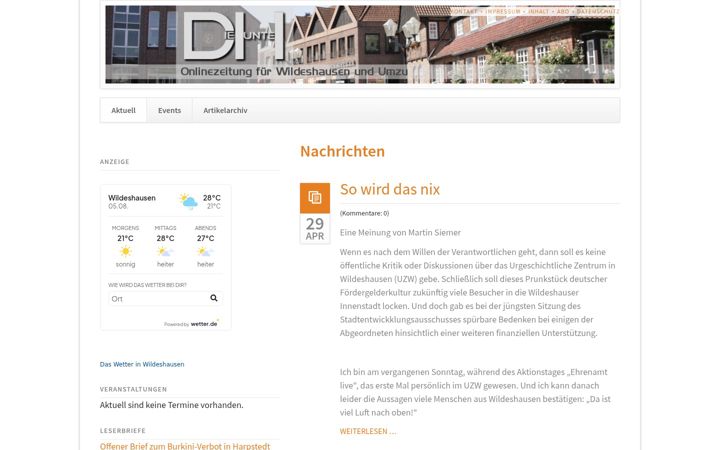Click the Anzeige sidebar heading
Screen dimensions: 720x450
[x=115, y=162]
